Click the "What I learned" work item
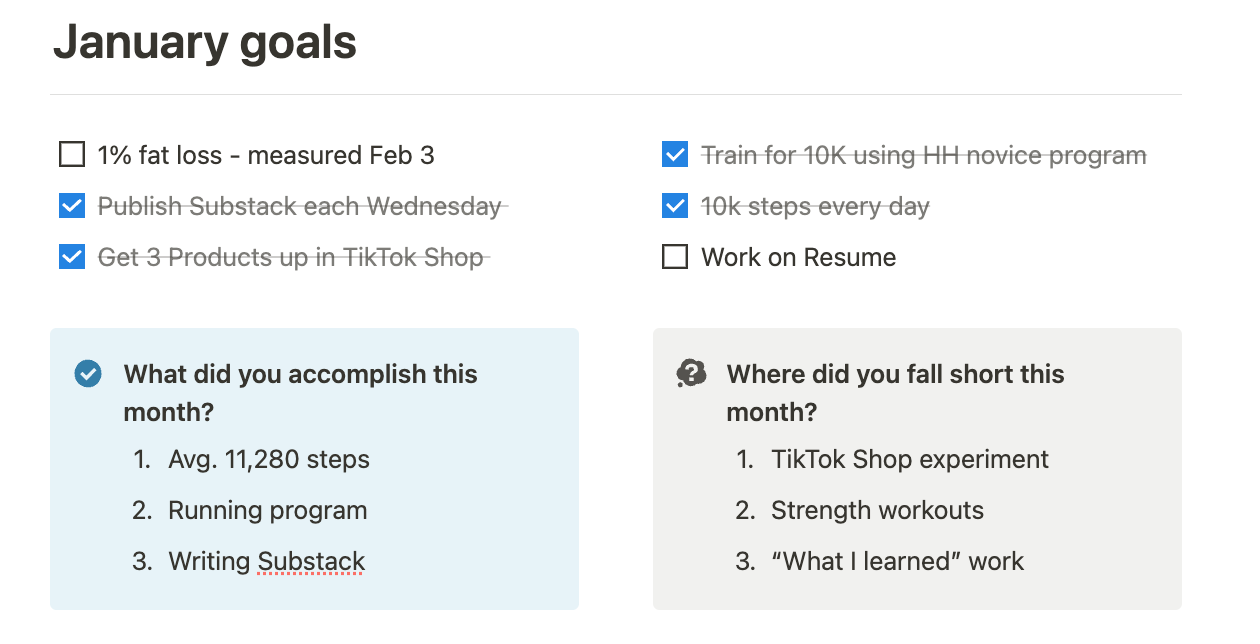Image resolution: width=1260 pixels, height=644 pixels. (x=897, y=561)
